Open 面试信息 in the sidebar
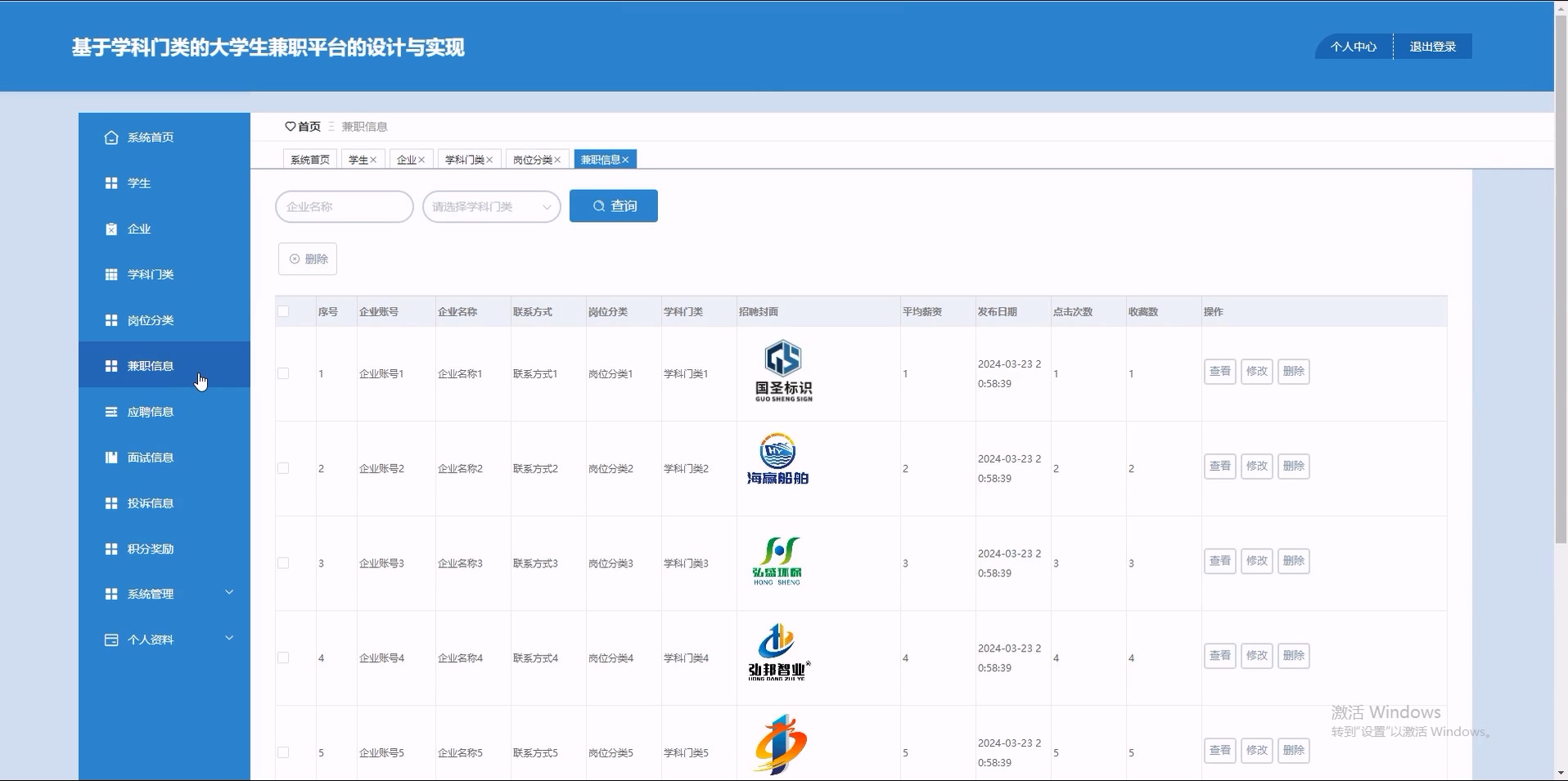This screenshot has width=1568, height=781. [x=164, y=458]
